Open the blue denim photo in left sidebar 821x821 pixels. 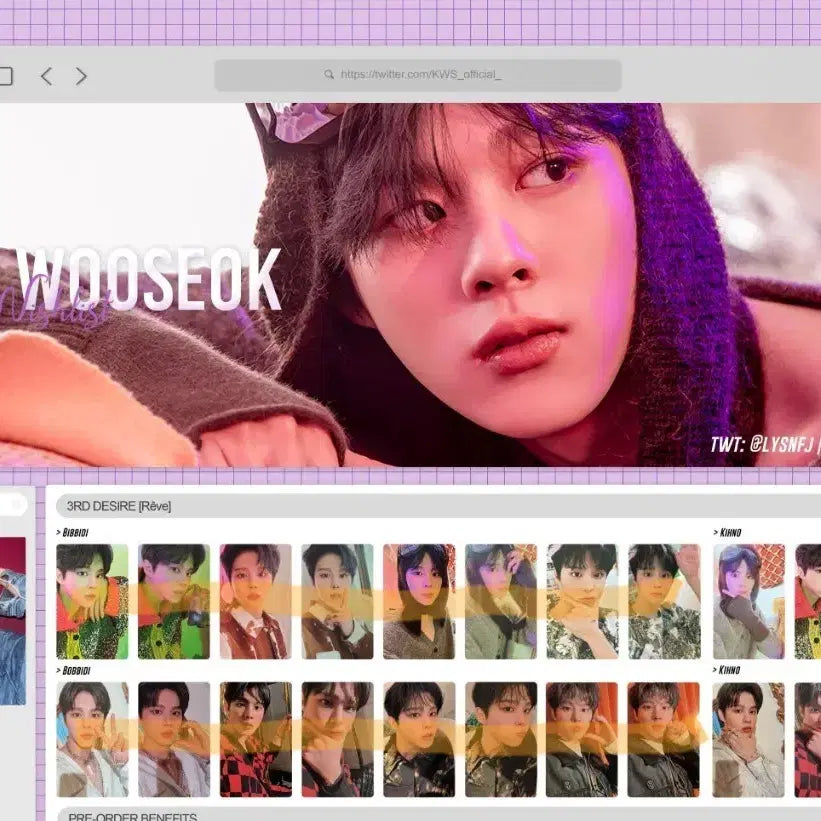(13, 621)
